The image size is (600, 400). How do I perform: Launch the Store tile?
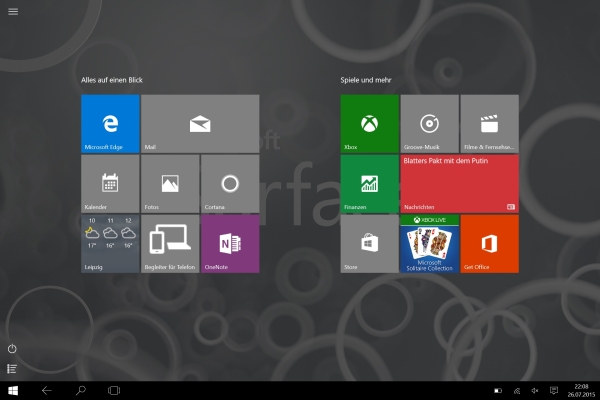370,244
